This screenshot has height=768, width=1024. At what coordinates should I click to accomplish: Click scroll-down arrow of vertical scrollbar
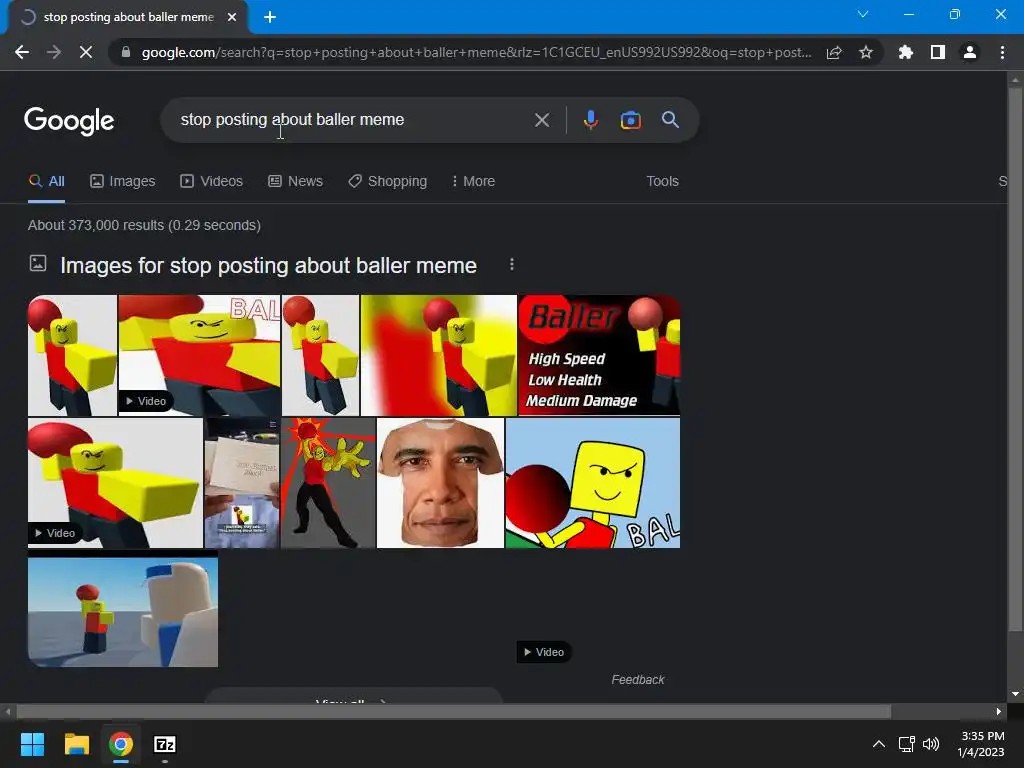click(x=1015, y=694)
